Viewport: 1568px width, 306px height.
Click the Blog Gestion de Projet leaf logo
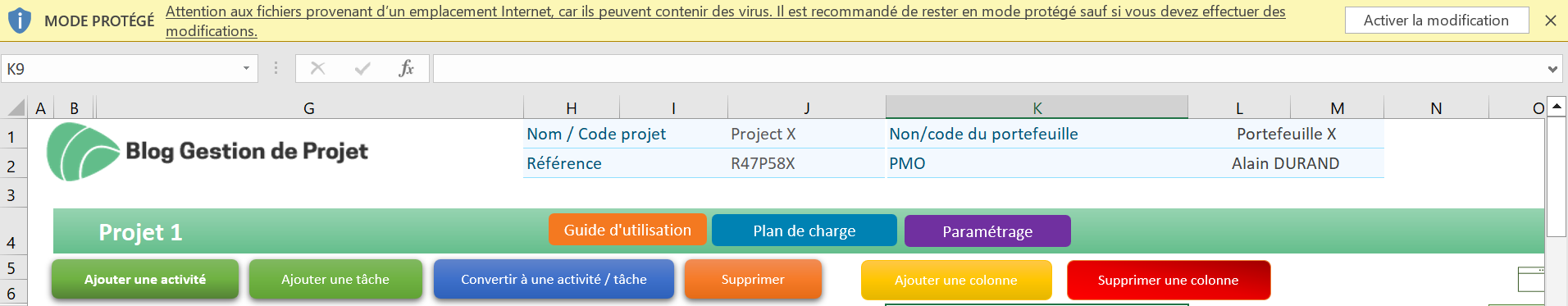pyautogui.click(x=82, y=152)
